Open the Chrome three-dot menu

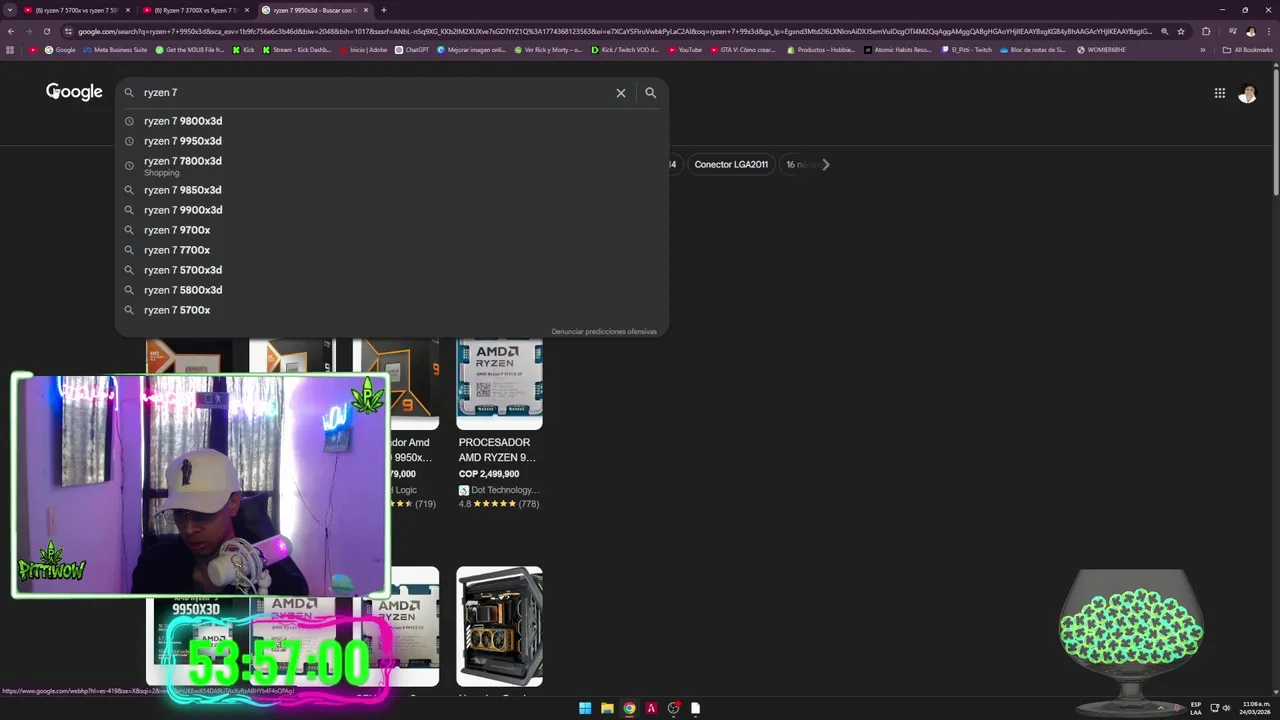pyautogui.click(x=1268, y=31)
